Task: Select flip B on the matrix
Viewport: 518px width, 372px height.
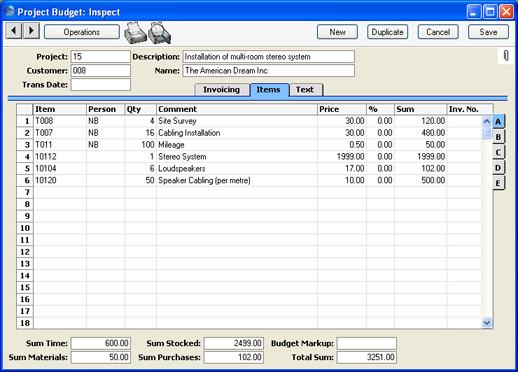Action: [x=498, y=137]
